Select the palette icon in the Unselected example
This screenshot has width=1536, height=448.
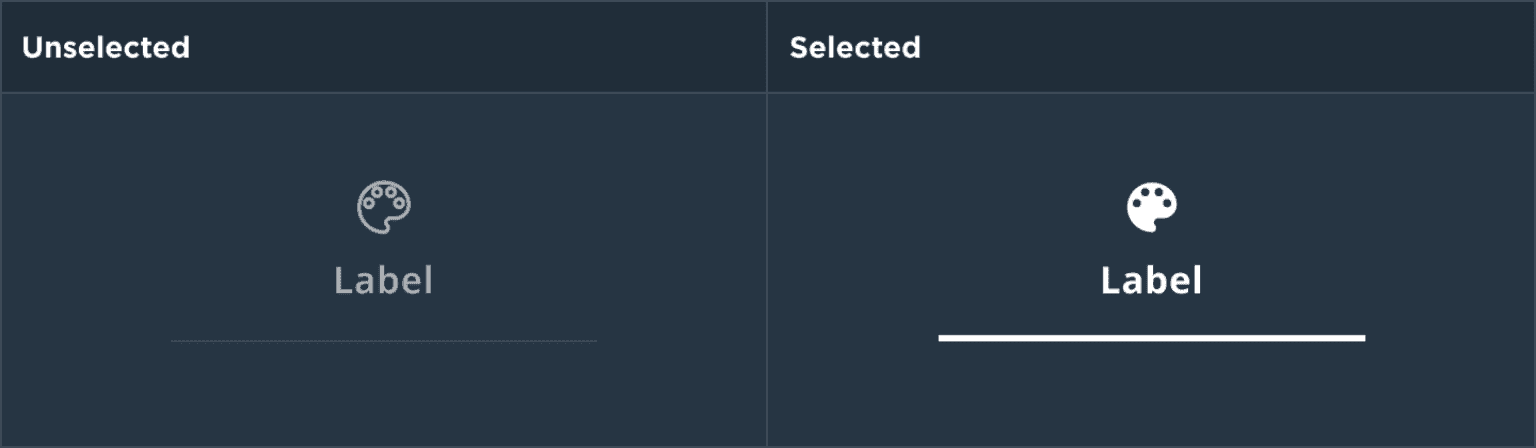pos(384,208)
